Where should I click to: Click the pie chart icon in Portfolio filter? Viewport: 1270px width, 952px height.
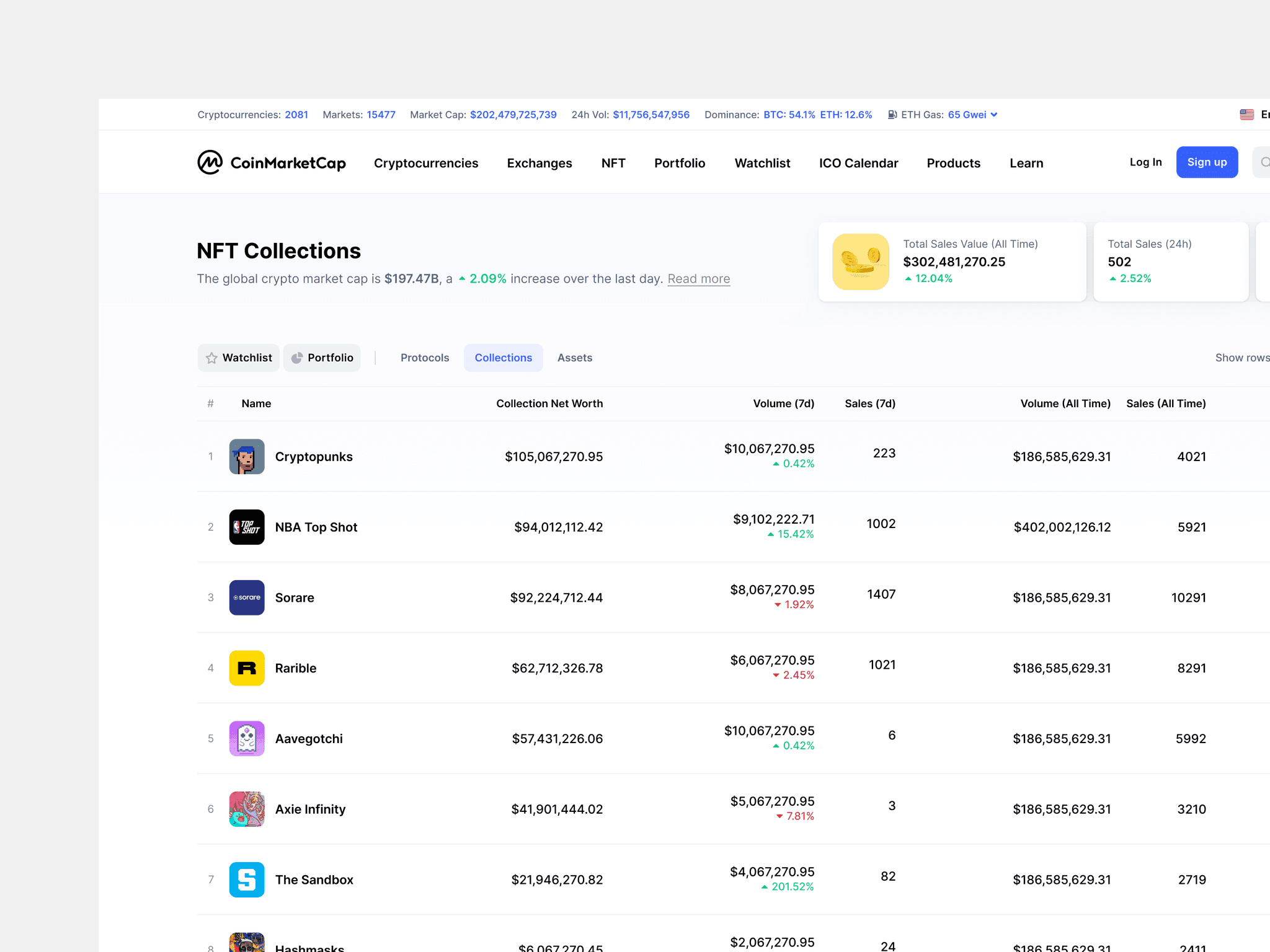(x=298, y=358)
